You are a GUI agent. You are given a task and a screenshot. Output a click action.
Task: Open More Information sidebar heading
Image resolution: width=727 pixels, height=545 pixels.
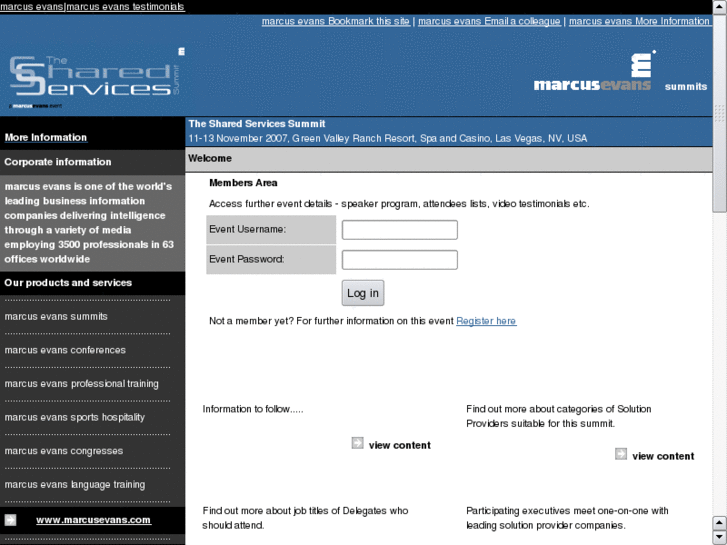[45, 137]
